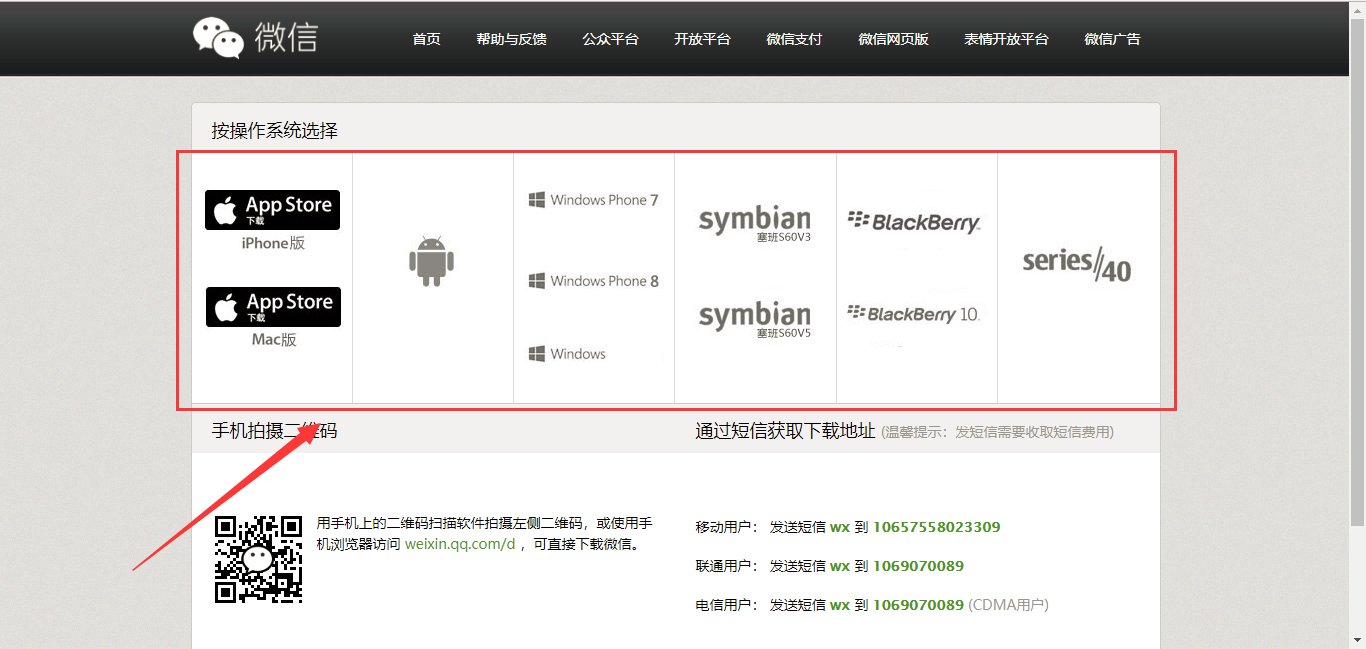This screenshot has width=1366, height=649.
Task: Choose Windows Phone 8 download
Action: (594, 281)
